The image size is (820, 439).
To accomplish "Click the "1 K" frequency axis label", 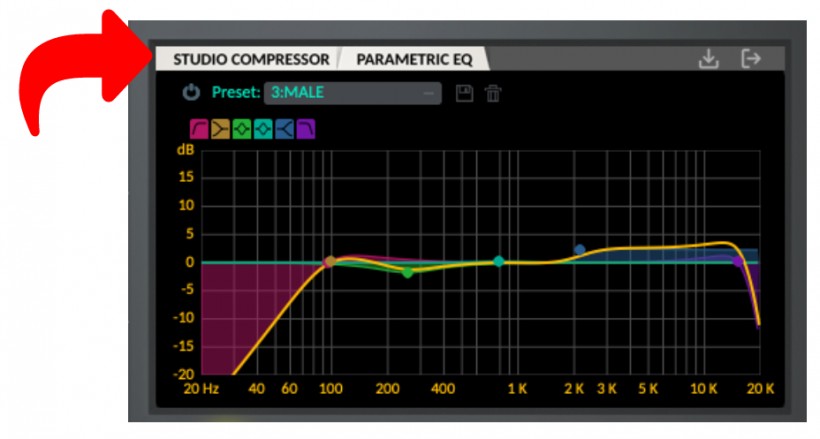I will click(517, 388).
